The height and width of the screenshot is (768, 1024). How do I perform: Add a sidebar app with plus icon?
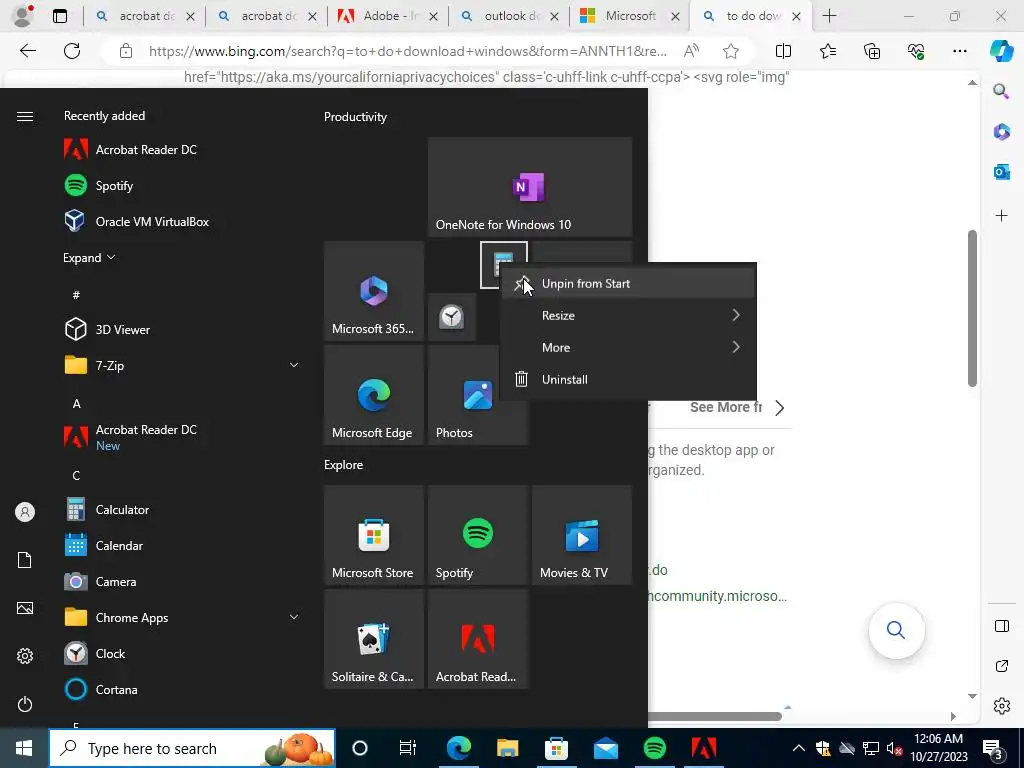1001,216
